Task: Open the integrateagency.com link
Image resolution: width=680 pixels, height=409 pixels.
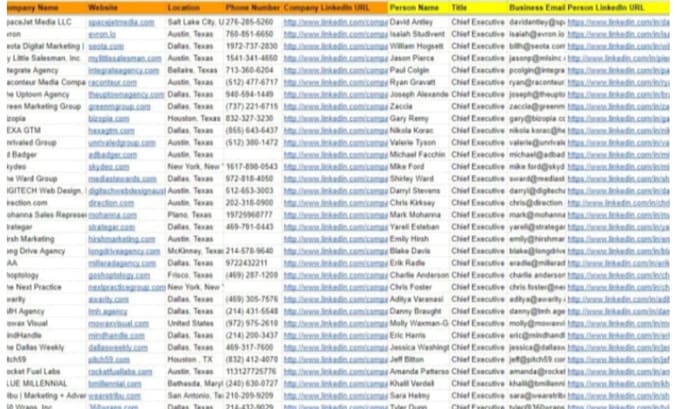Action: 124,71
